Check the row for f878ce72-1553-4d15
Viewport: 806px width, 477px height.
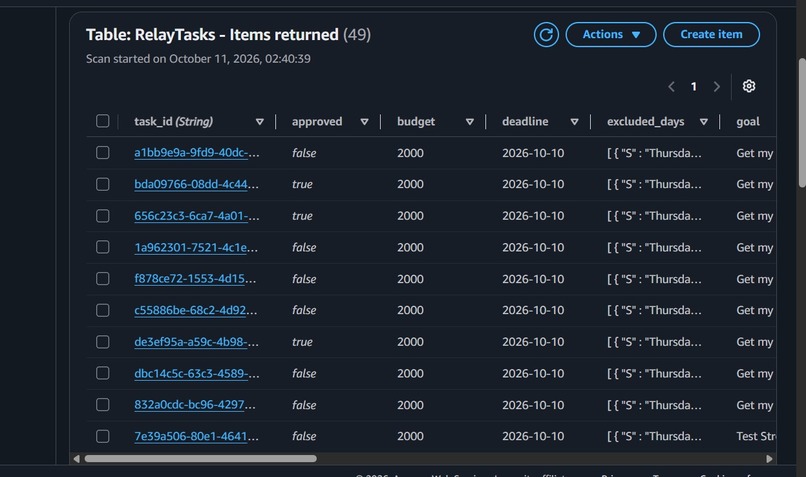click(103, 279)
